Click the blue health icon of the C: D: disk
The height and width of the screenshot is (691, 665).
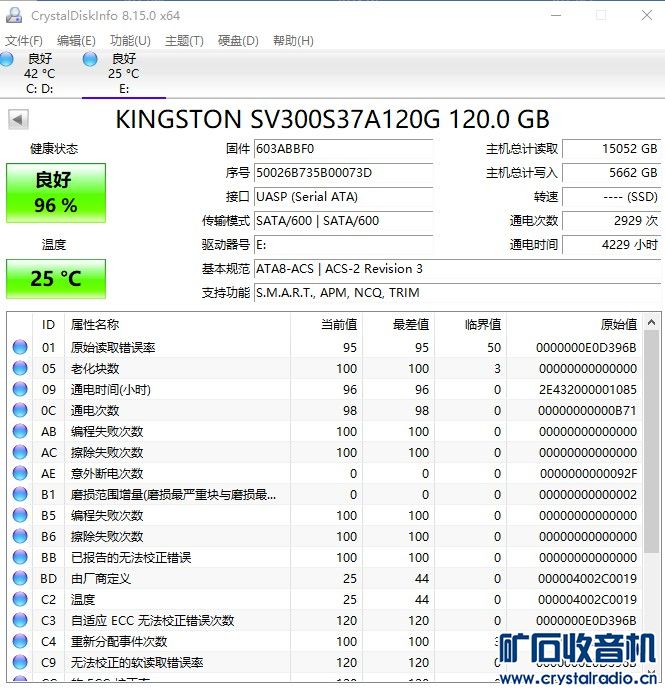click(6, 59)
